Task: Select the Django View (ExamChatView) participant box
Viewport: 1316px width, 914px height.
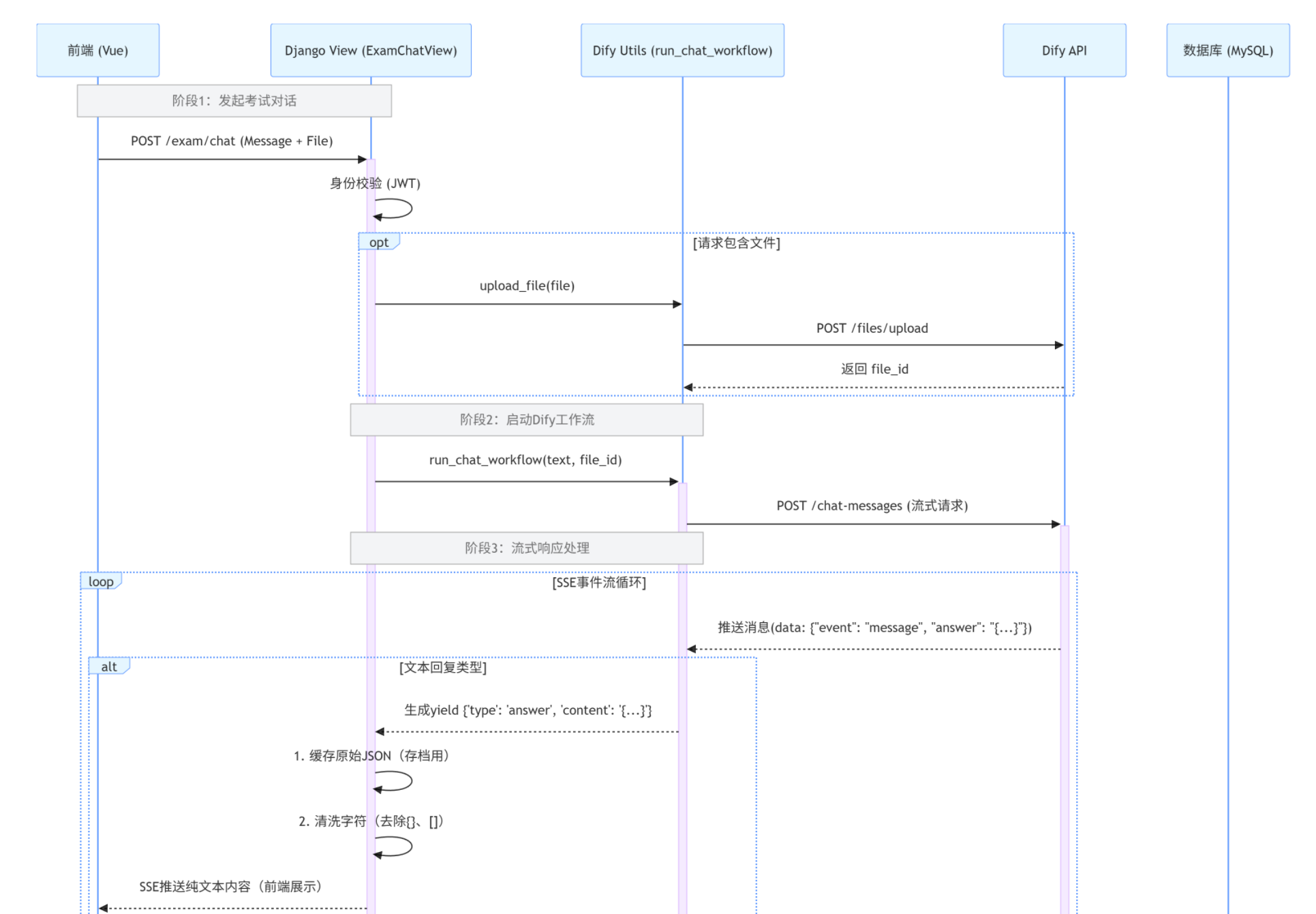Action: tap(371, 50)
